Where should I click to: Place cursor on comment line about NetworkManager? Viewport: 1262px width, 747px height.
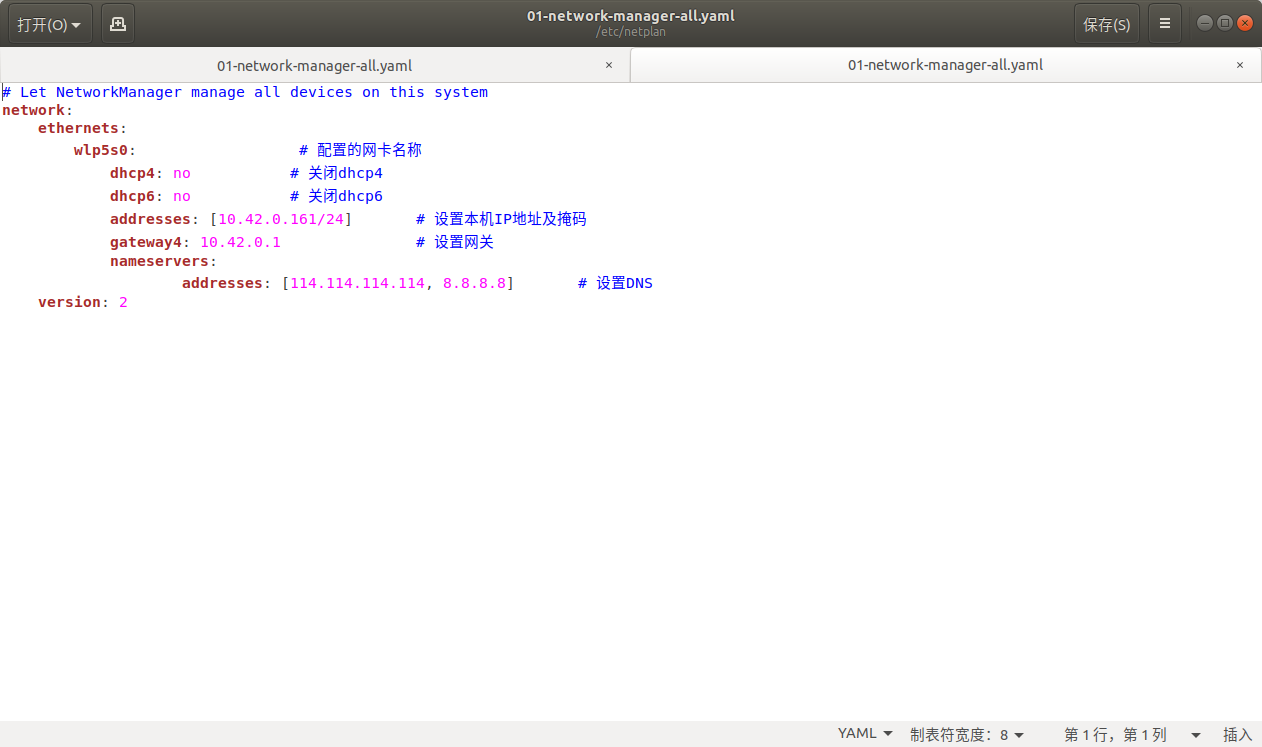click(245, 92)
